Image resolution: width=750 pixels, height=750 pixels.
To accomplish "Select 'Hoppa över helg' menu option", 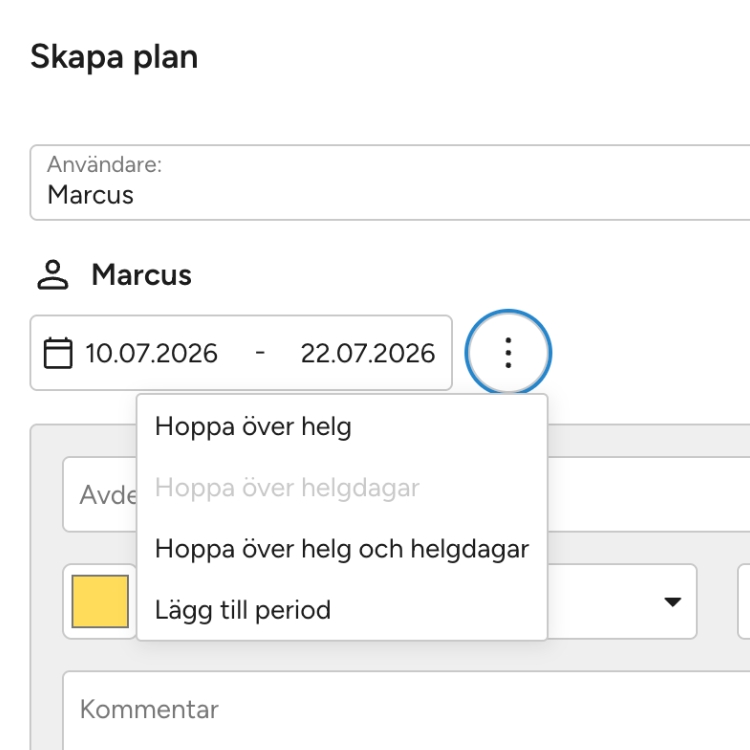I will click(342, 426).
